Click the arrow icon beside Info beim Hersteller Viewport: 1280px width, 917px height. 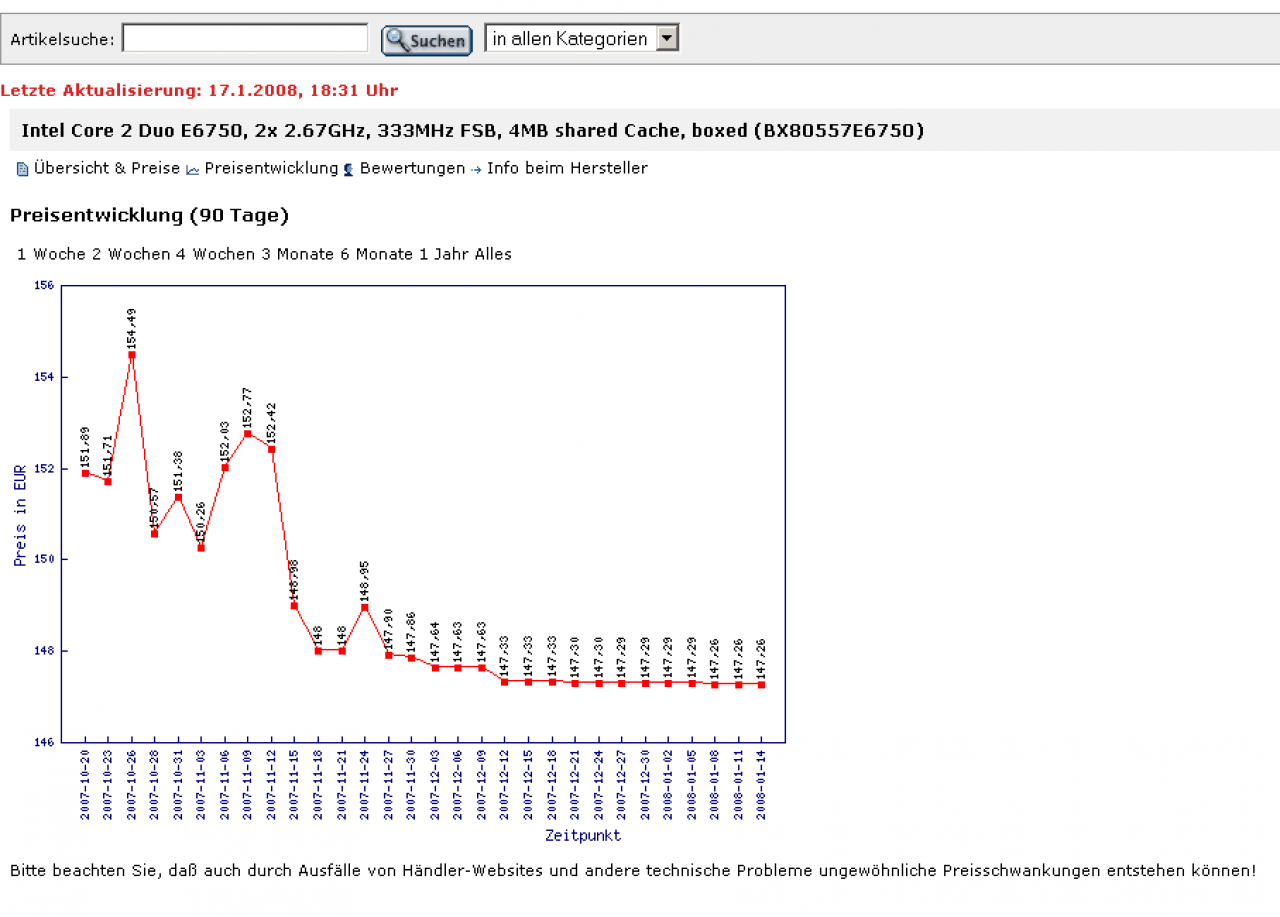point(476,170)
